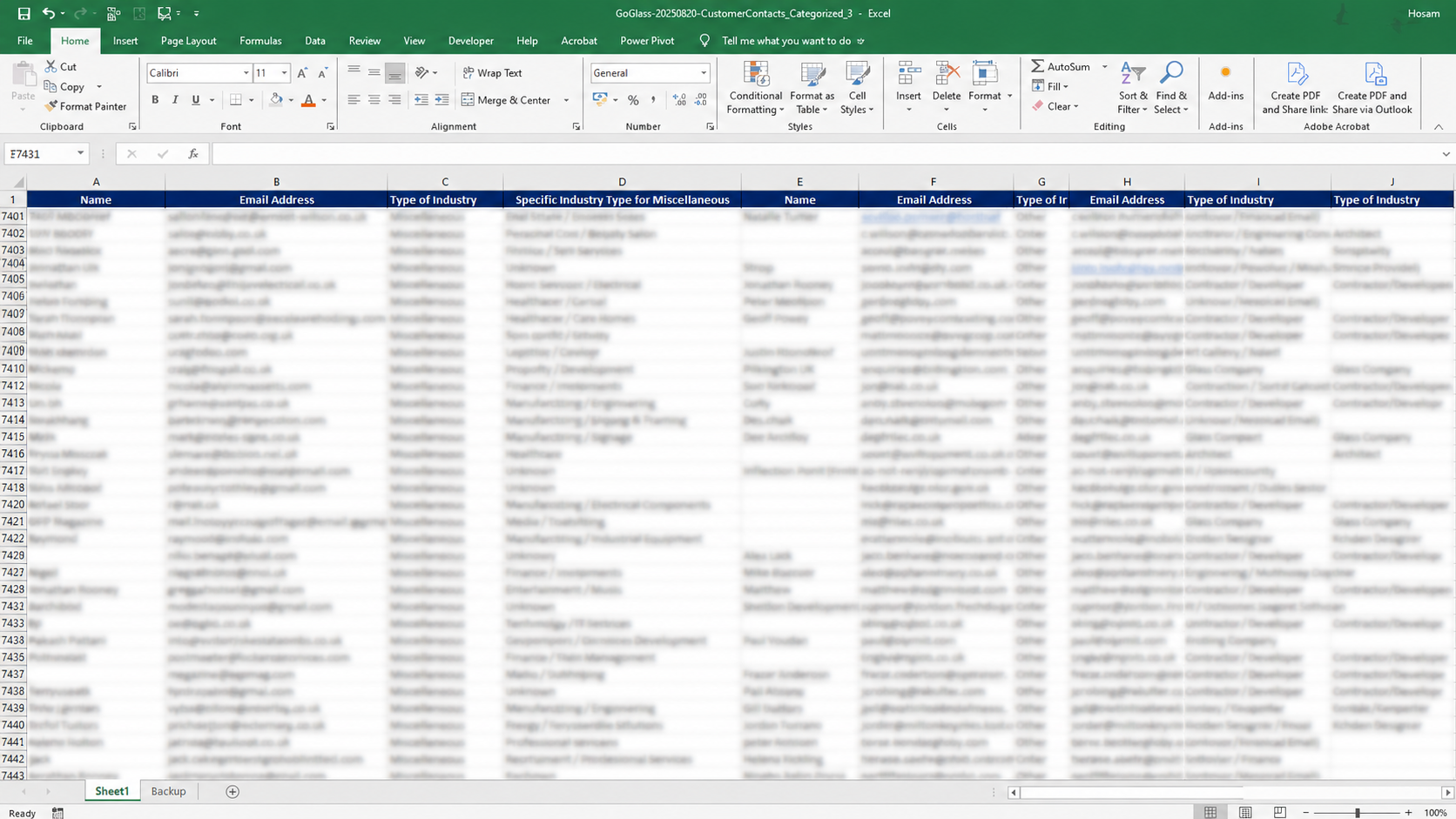Click the AutoSum sigma button
Image resolution: width=1456 pixels, height=819 pixels.
coord(1060,66)
